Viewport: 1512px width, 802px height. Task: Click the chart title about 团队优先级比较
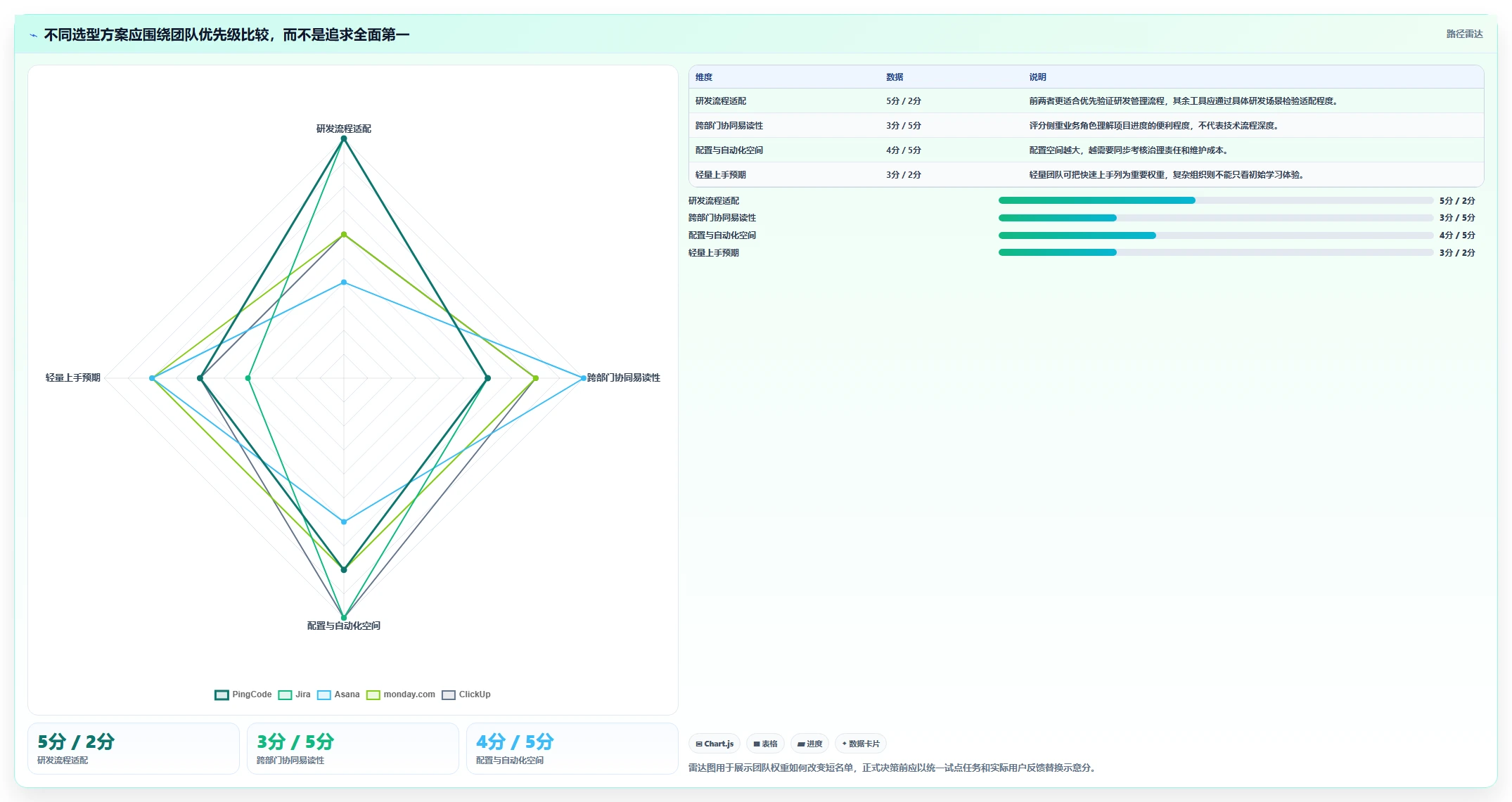[226, 35]
